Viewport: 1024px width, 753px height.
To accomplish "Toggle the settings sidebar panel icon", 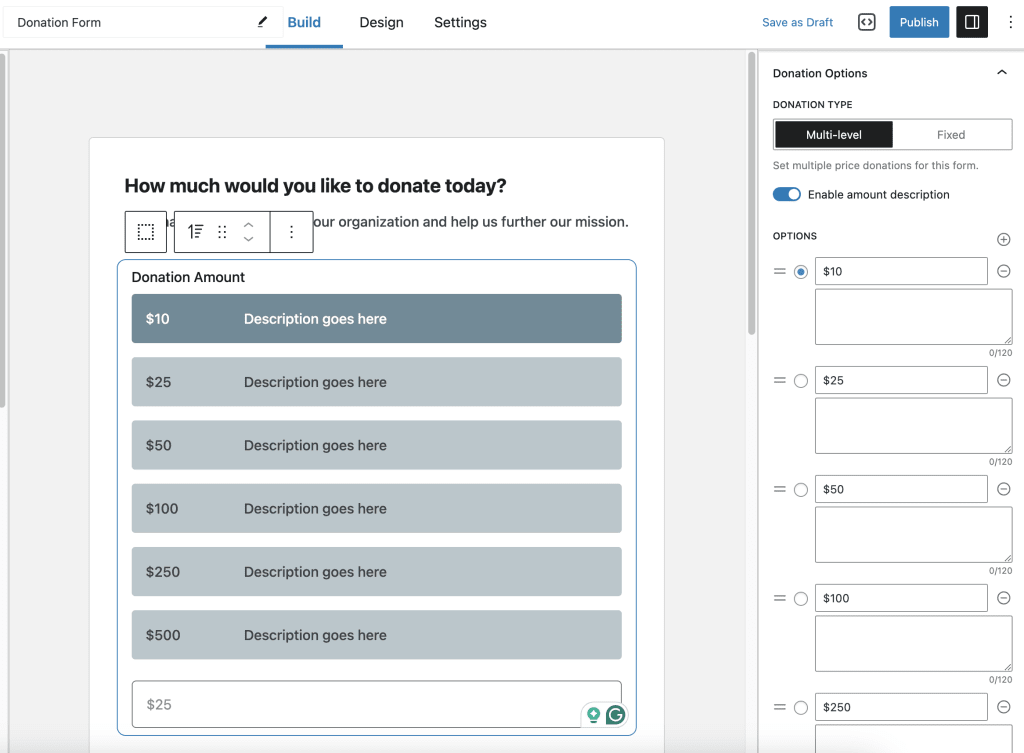I will [972, 22].
